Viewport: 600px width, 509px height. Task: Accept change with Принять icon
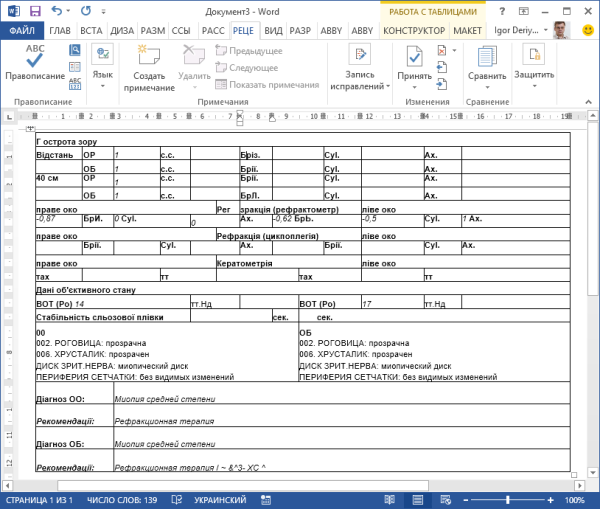(414, 57)
